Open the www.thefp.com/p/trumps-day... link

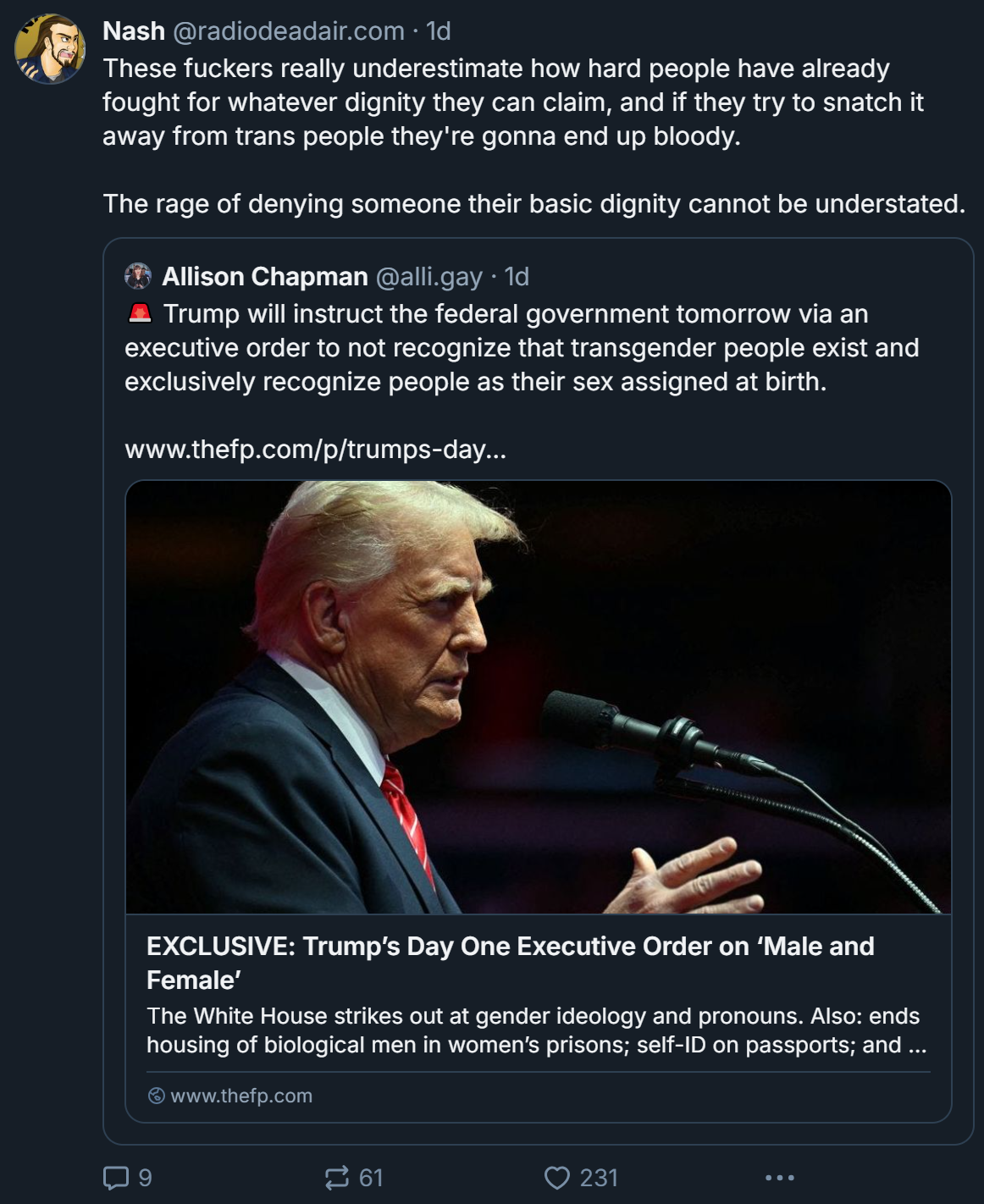(x=315, y=449)
